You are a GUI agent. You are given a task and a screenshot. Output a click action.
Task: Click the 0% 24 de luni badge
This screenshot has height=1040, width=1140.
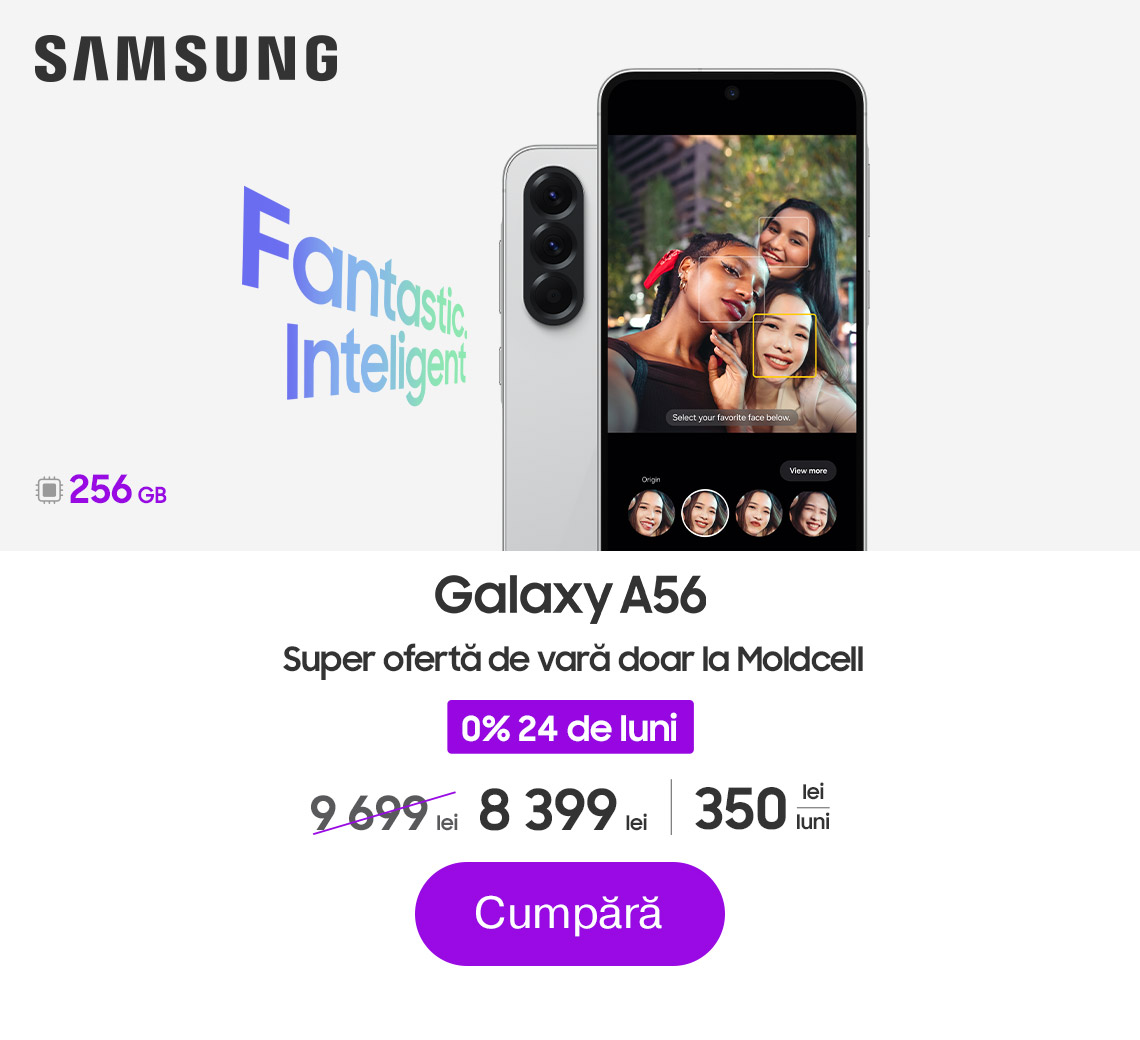tap(570, 727)
